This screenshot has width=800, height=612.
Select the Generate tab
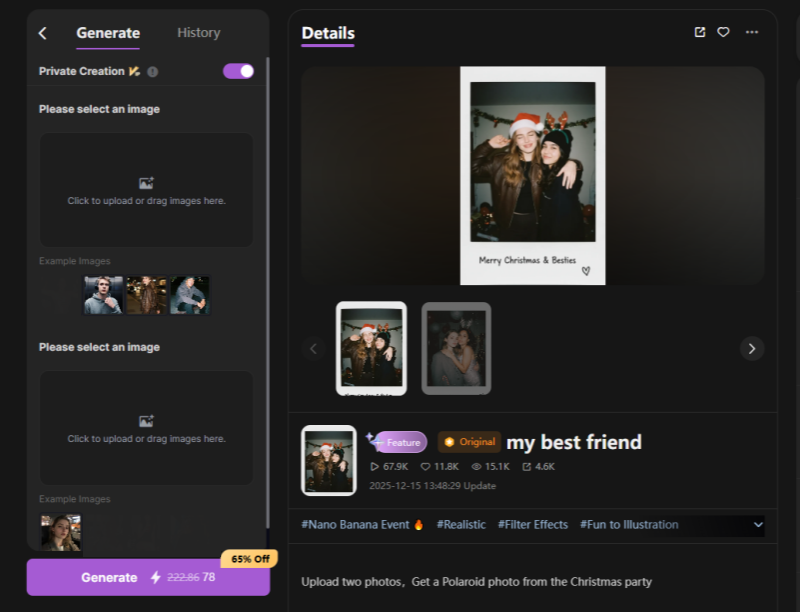108,33
